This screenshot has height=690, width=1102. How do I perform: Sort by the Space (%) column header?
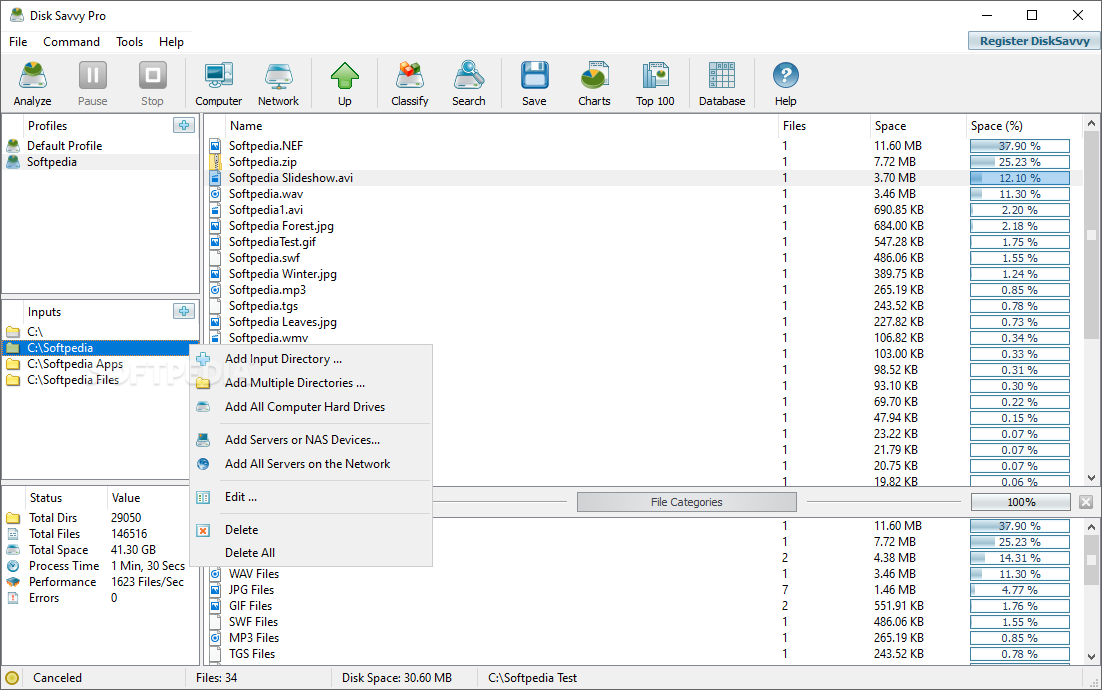(1025, 126)
